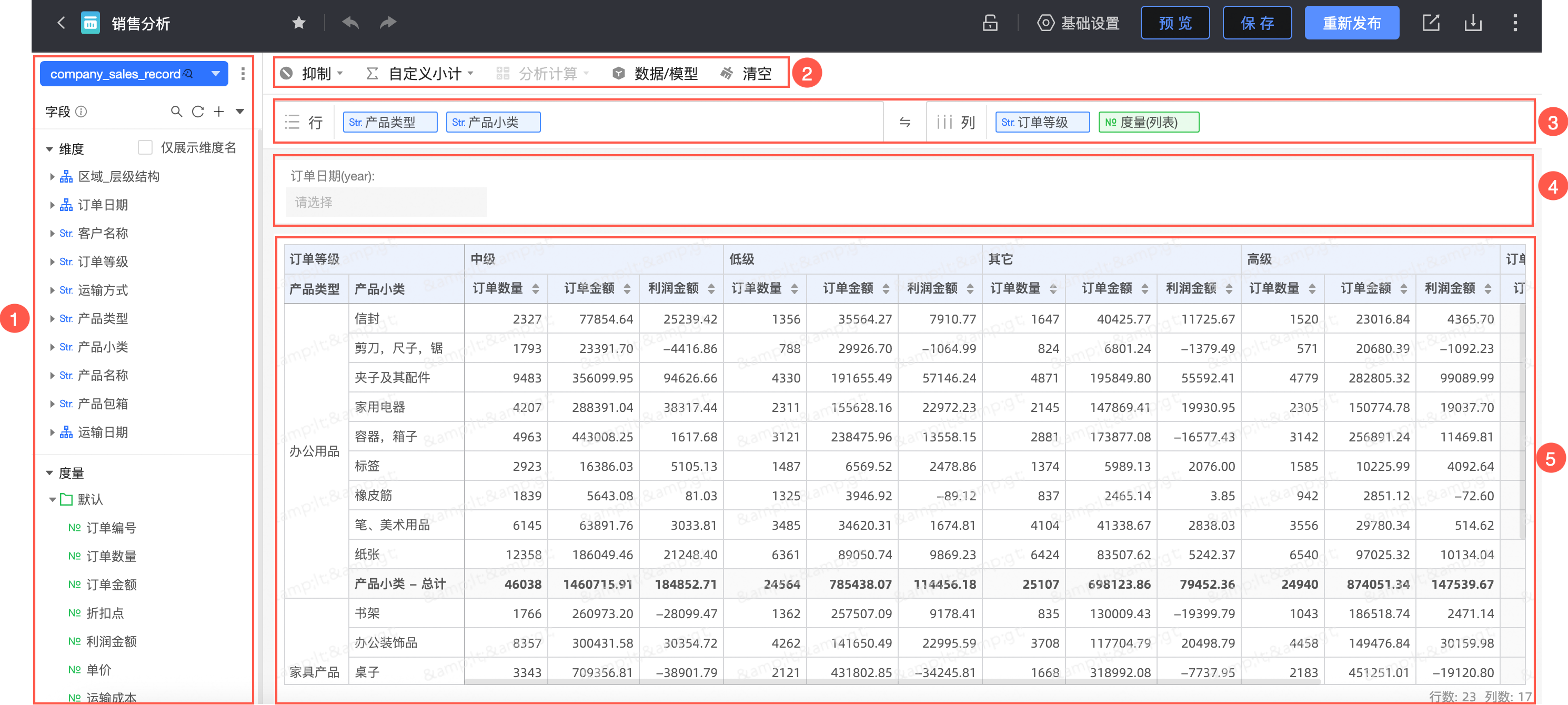This screenshot has width=1568, height=705.
Task: Click the 重新发布 button
Action: tap(1351, 23)
